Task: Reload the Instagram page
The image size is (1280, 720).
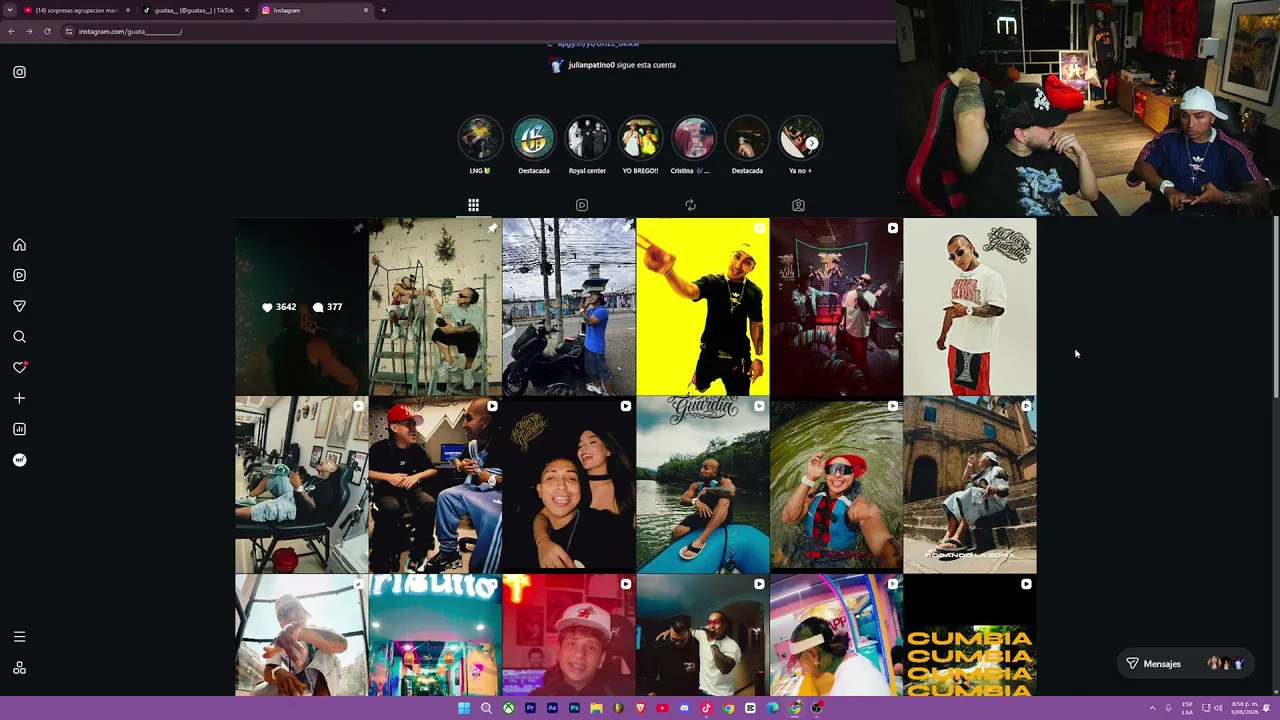Action: click(47, 31)
